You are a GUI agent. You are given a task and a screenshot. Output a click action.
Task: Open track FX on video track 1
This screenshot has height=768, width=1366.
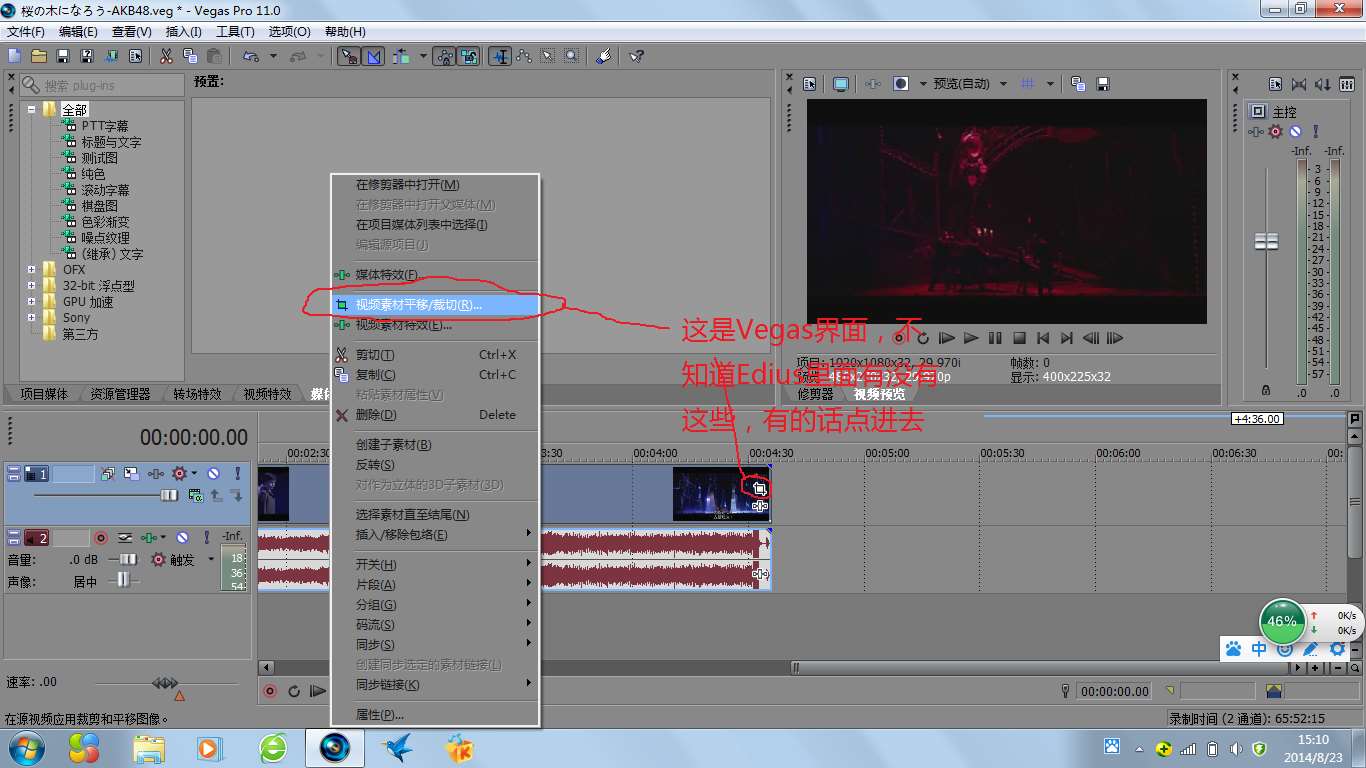(156, 474)
